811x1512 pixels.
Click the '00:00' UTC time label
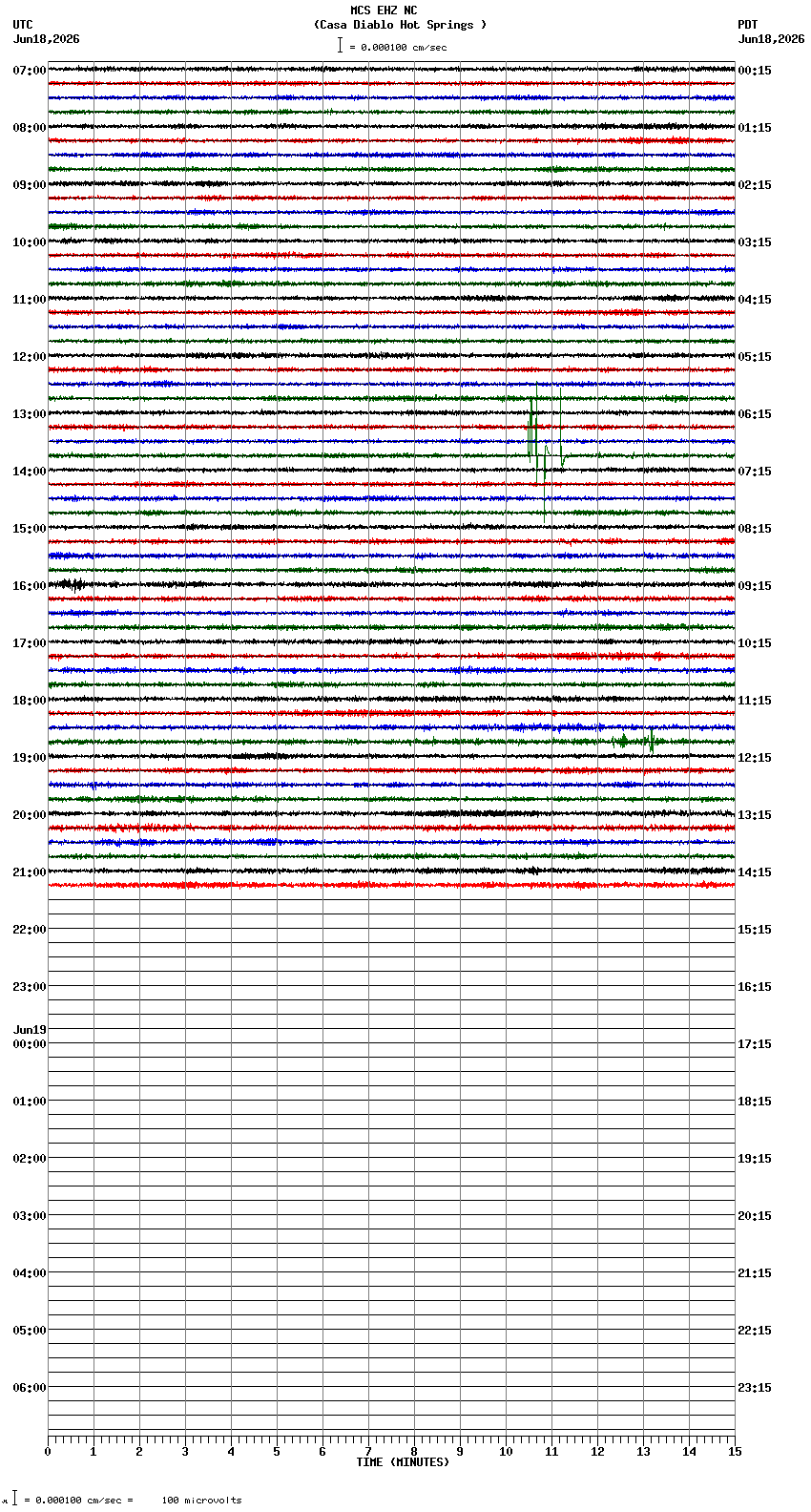coord(30,1044)
